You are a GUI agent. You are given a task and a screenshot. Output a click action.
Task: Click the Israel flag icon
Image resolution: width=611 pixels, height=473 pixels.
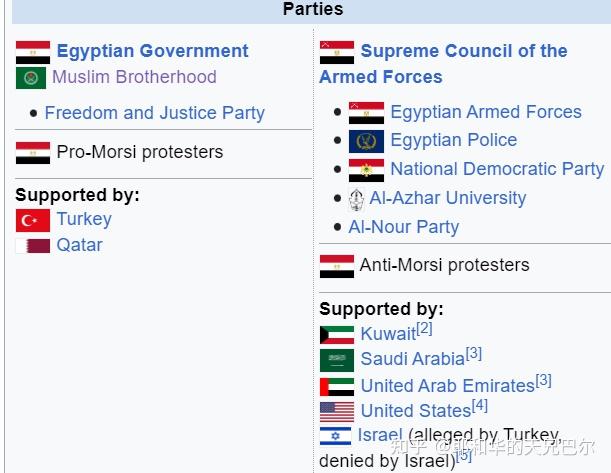coord(335,436)
